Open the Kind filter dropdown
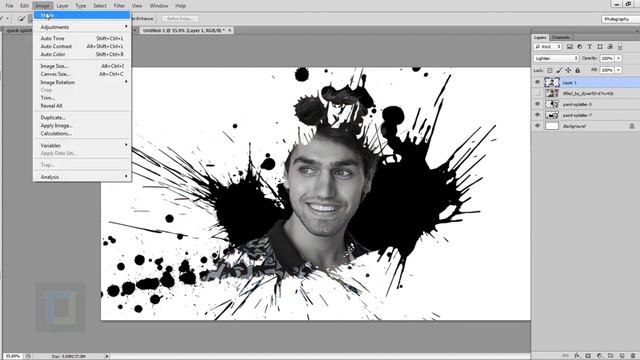This screenshot has width=640, height=360. tap(548, 47)
